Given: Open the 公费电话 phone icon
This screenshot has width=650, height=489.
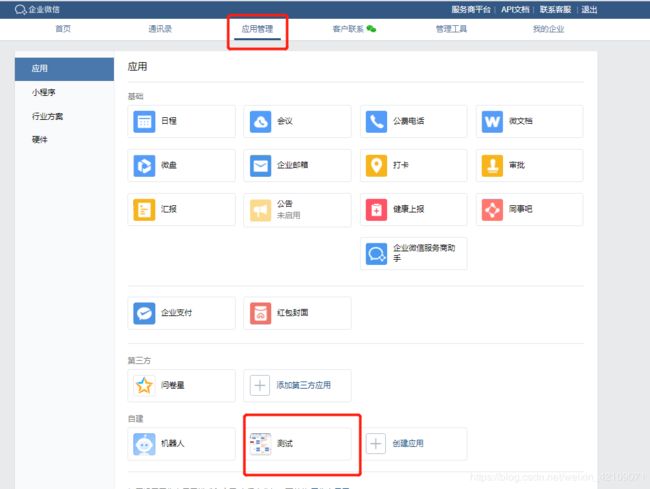Looking at the screenshot, I should 376,121.
